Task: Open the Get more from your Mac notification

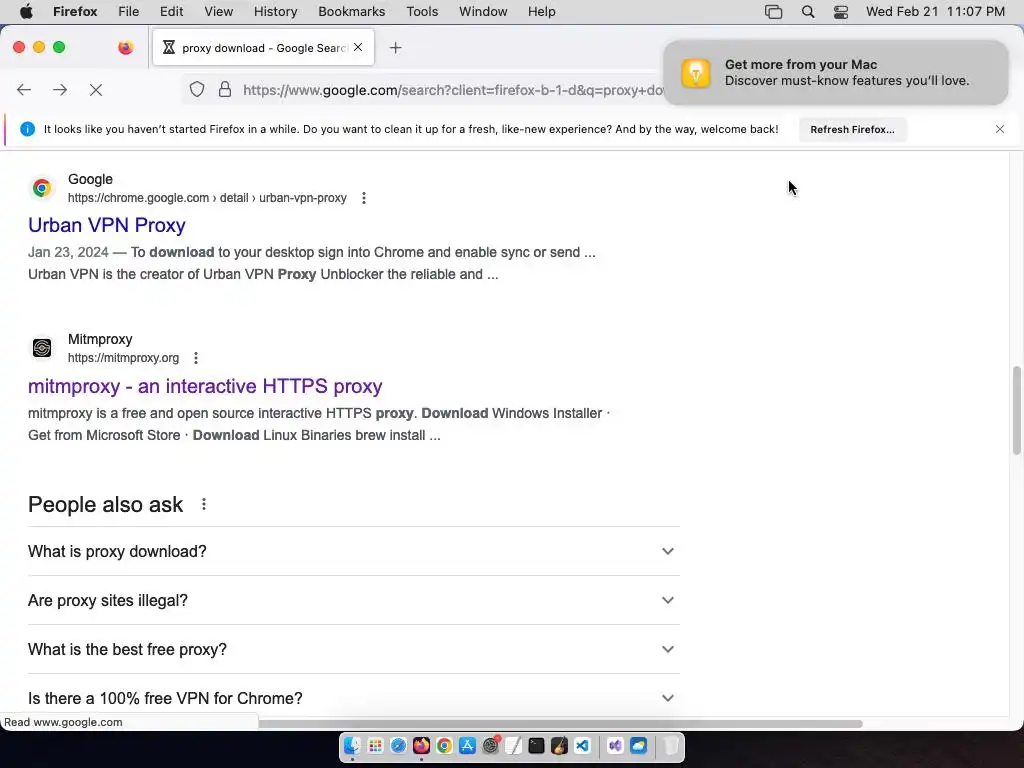Action: (x=835, y=72)
